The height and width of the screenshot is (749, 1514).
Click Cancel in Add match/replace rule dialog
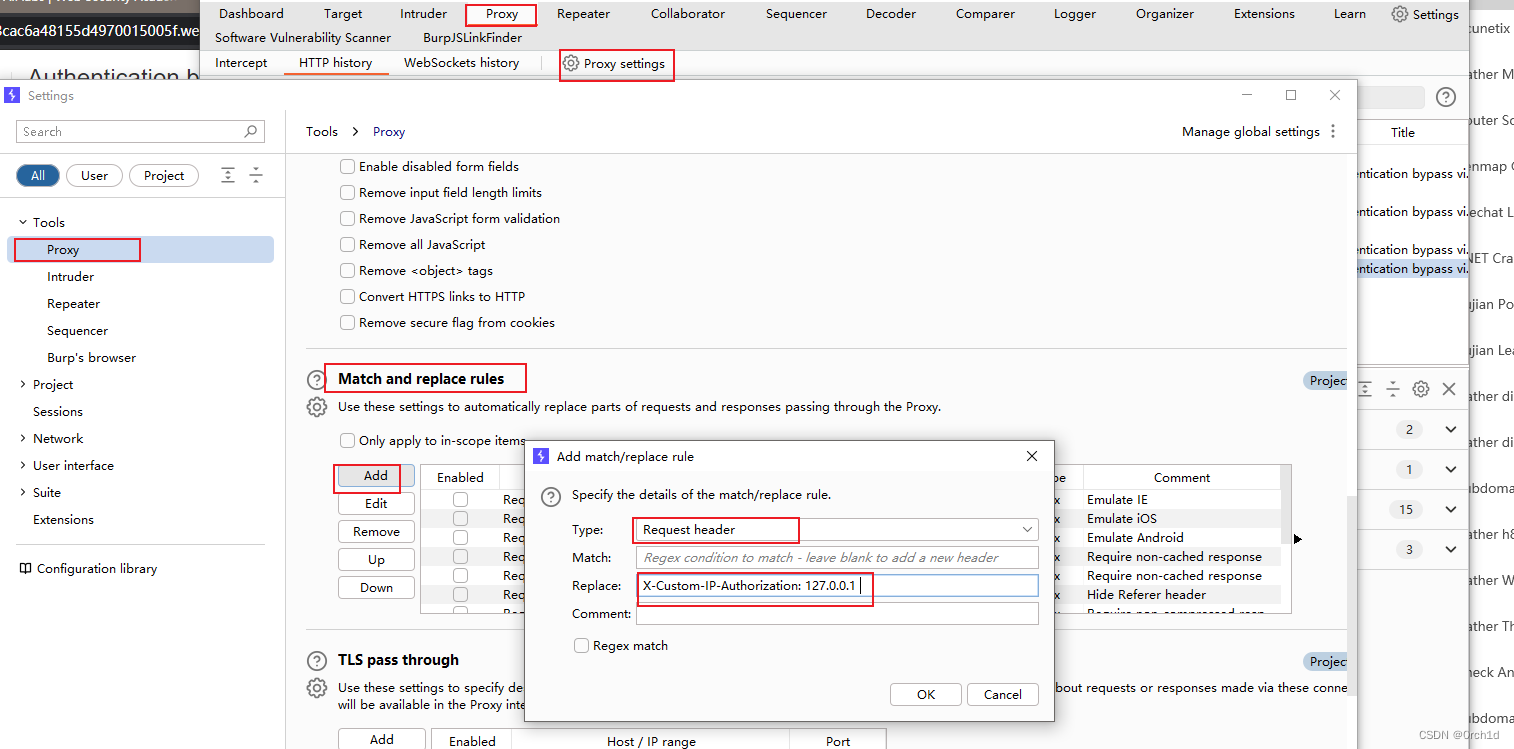click(x=1003, y=694)
